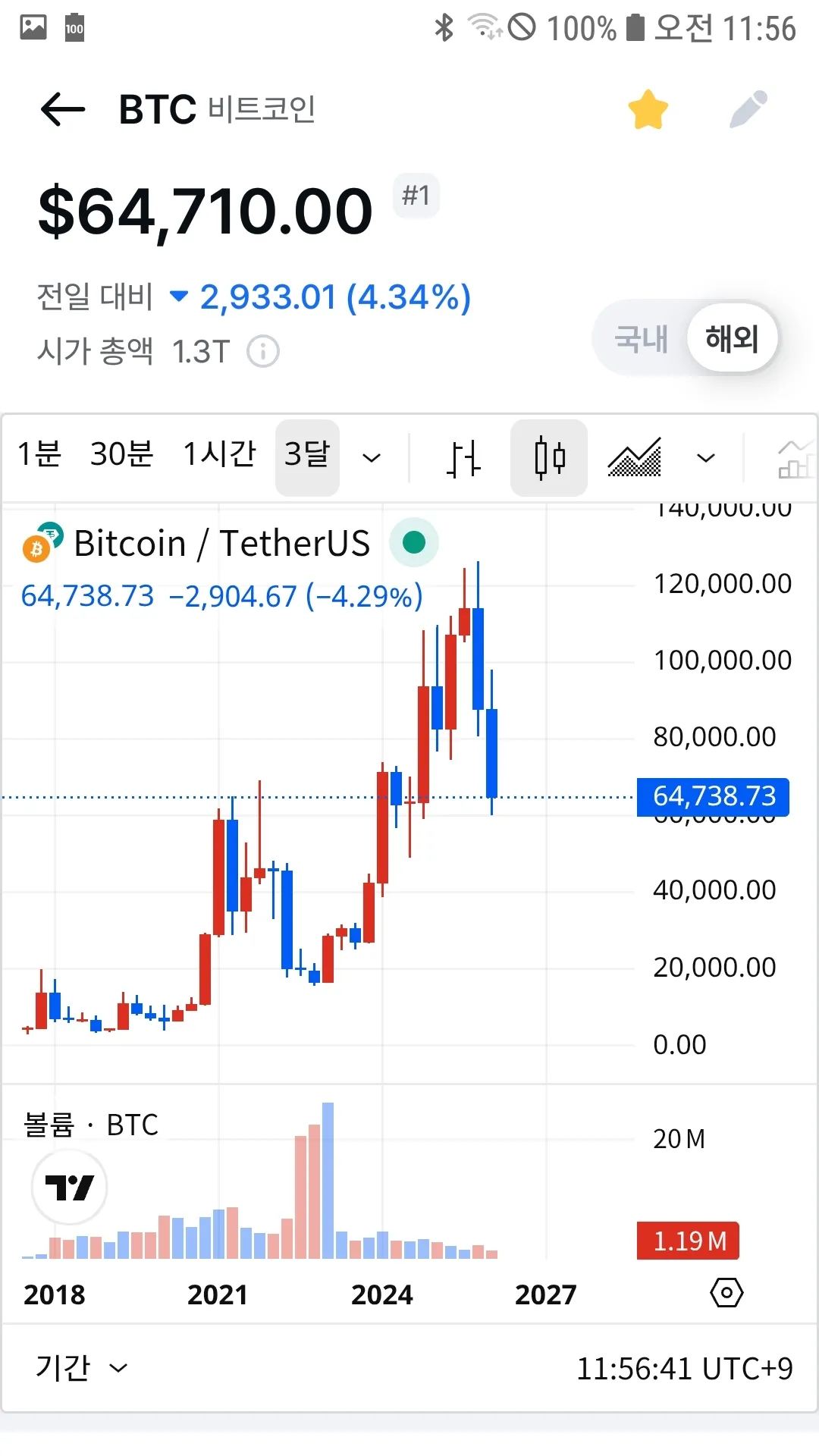This screenshot has width=819, height=1456.
Task: Open market cap info icon
Action: point(263,352)
